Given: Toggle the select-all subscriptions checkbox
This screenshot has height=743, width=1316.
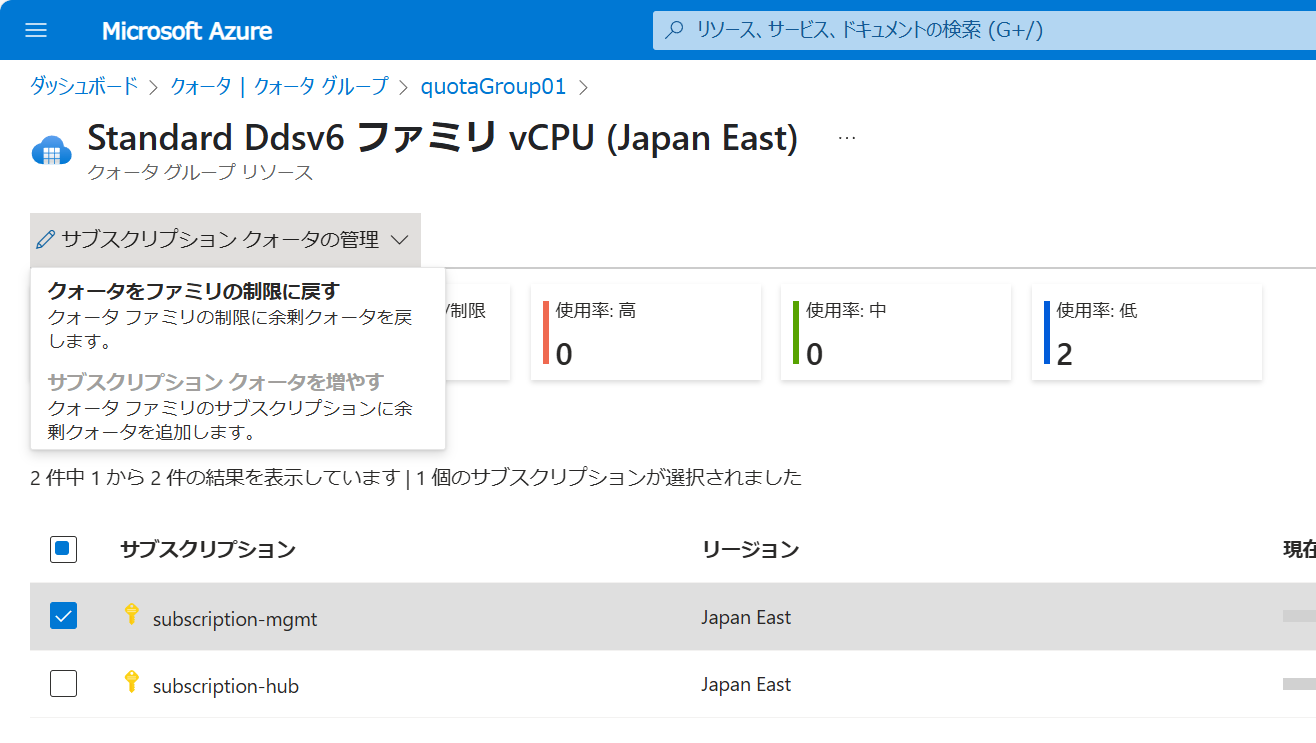Looking at the screenshot, I should (x=64, y=549).
